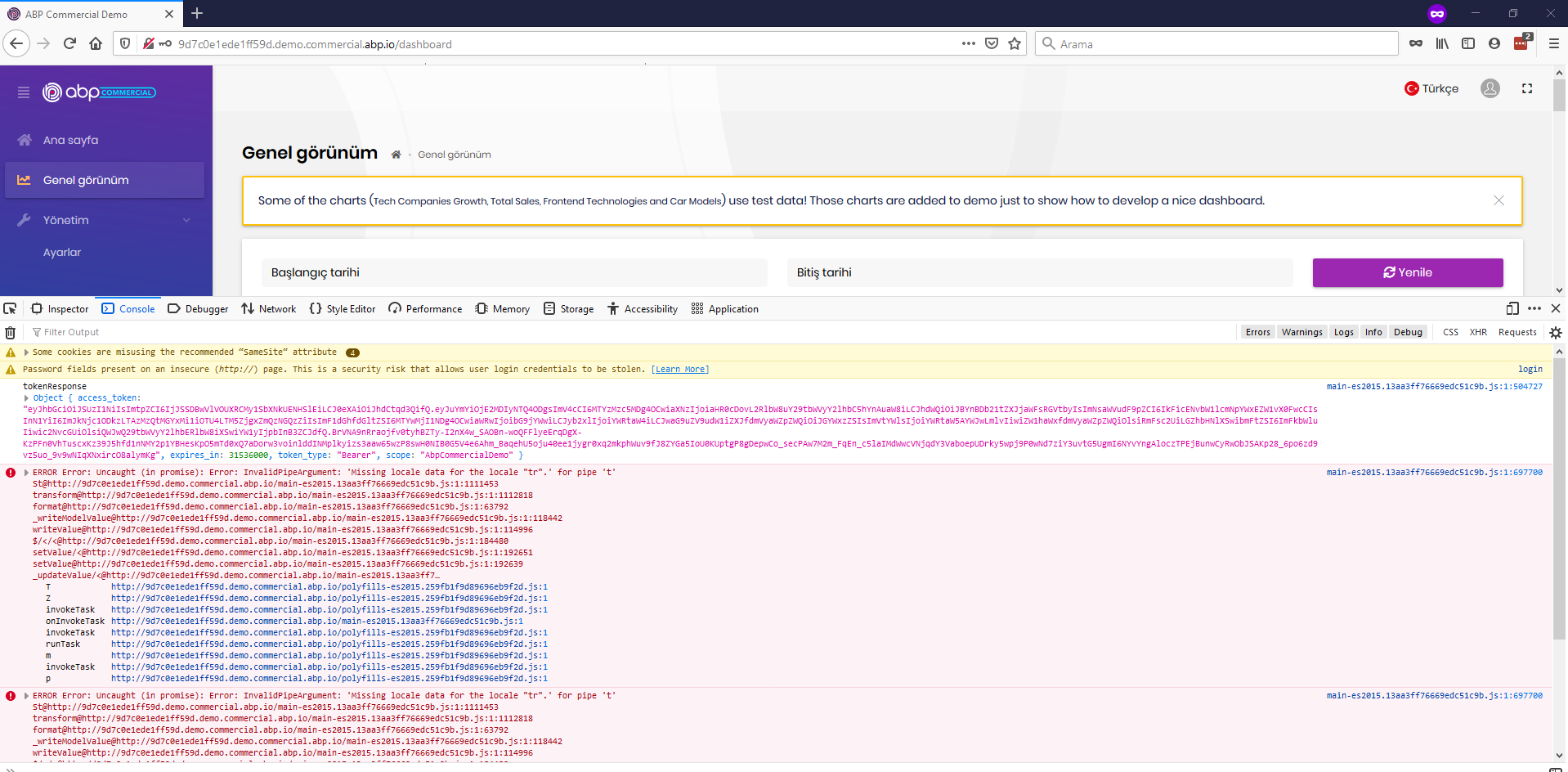Toggle the Warnings filter button

(1301, 332)
